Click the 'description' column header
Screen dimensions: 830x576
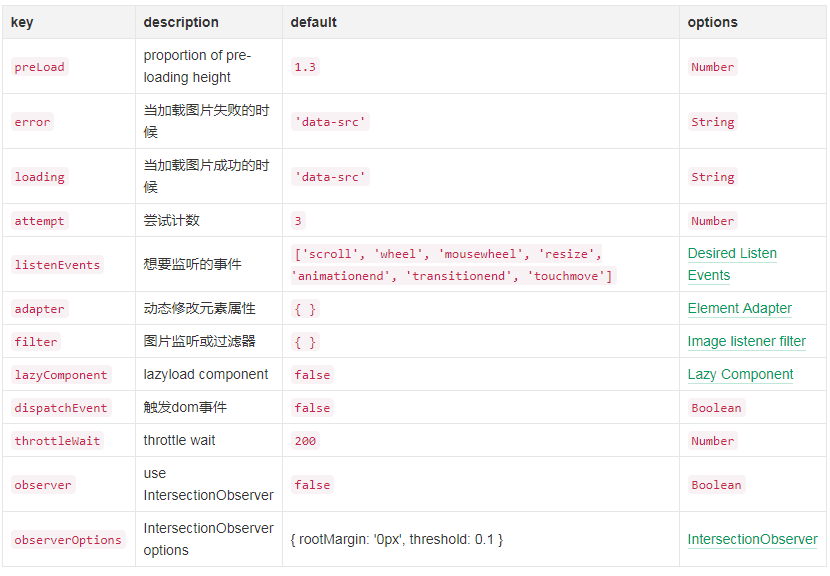pos(181,22)
